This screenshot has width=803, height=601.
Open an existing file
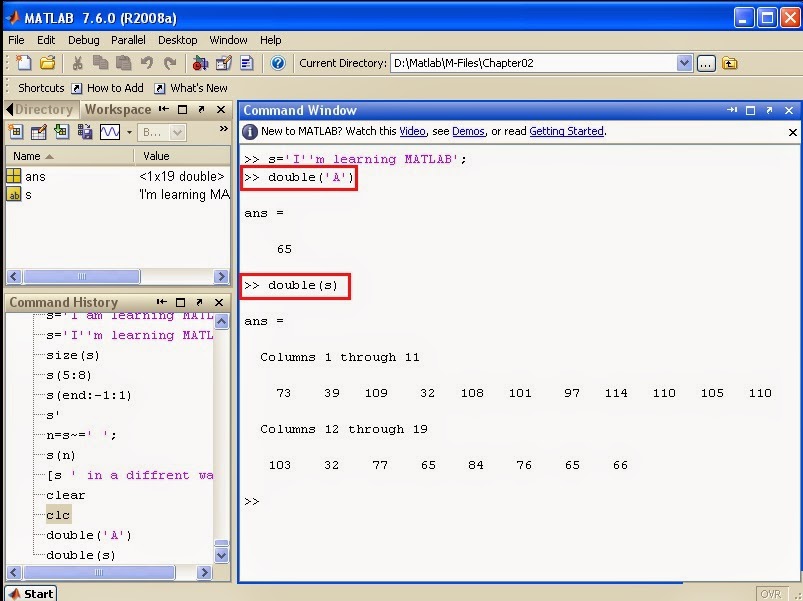pos(47,62)
